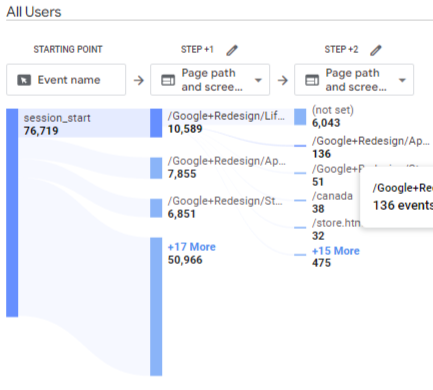
Task: Open the STEP +2 Page path dropdown arrow
Action: [402, 80]
